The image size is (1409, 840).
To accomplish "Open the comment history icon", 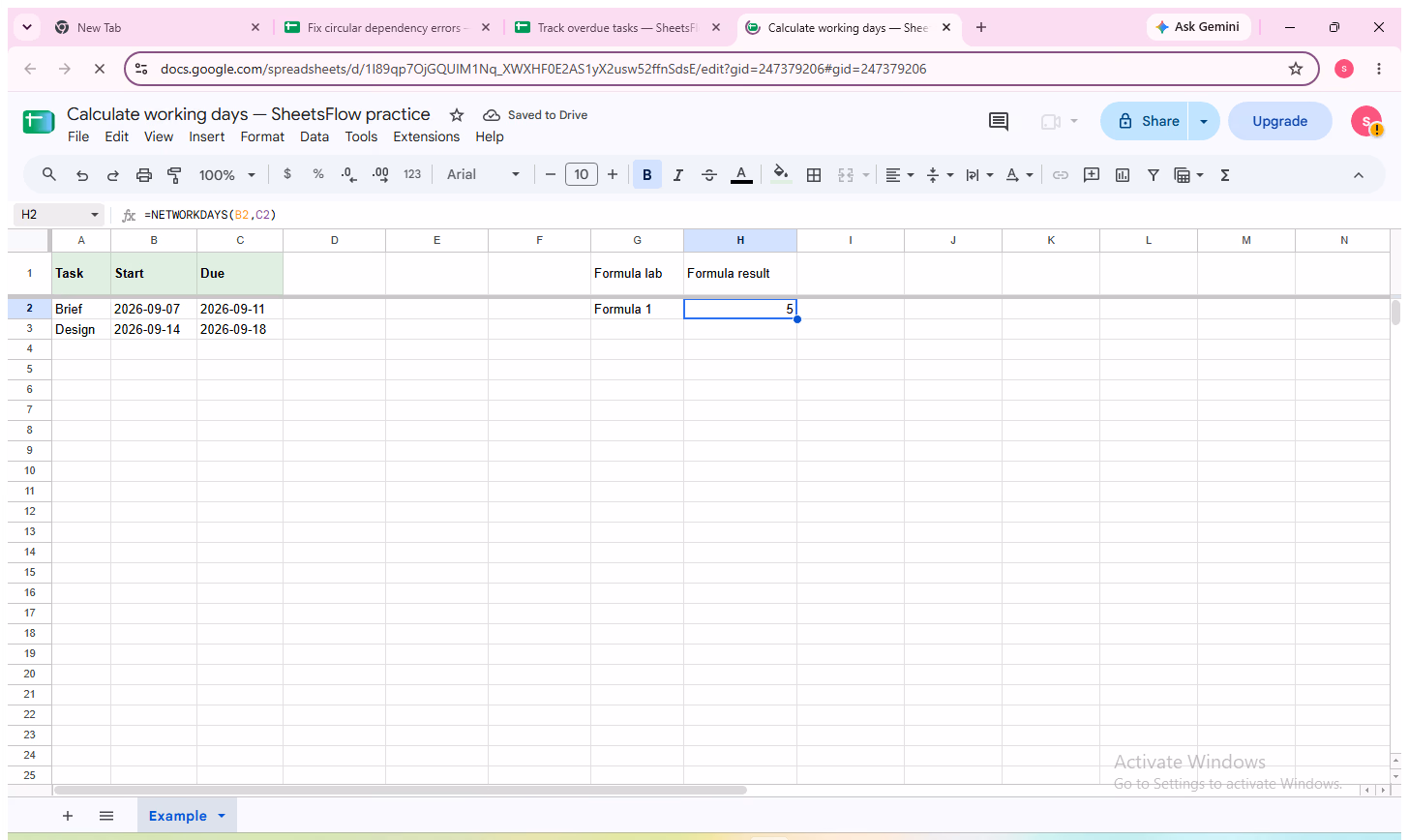I will (999, 121).
